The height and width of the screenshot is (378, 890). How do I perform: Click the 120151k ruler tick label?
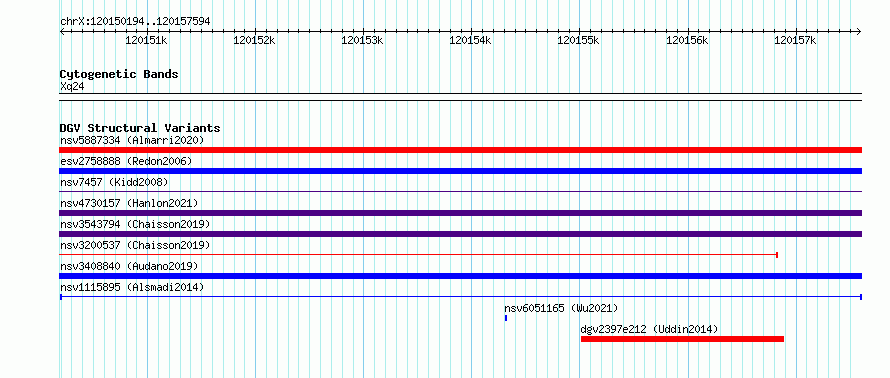point(146,41)
